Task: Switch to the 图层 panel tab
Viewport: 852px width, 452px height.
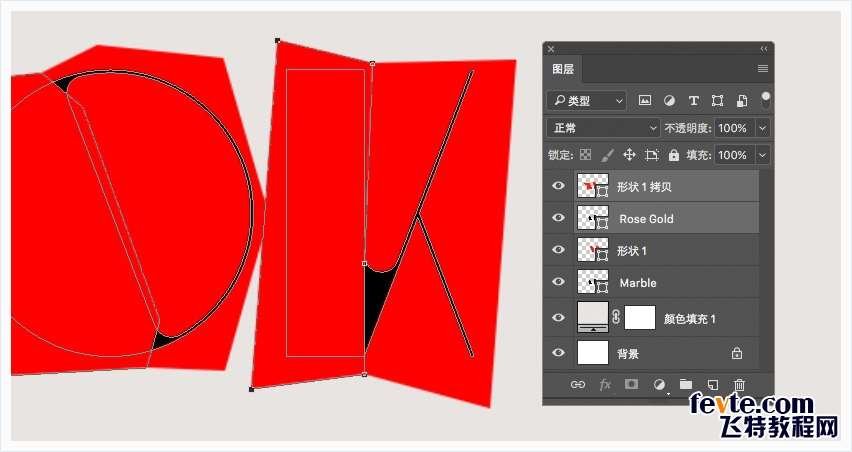Action: click(x=563, y=69)
